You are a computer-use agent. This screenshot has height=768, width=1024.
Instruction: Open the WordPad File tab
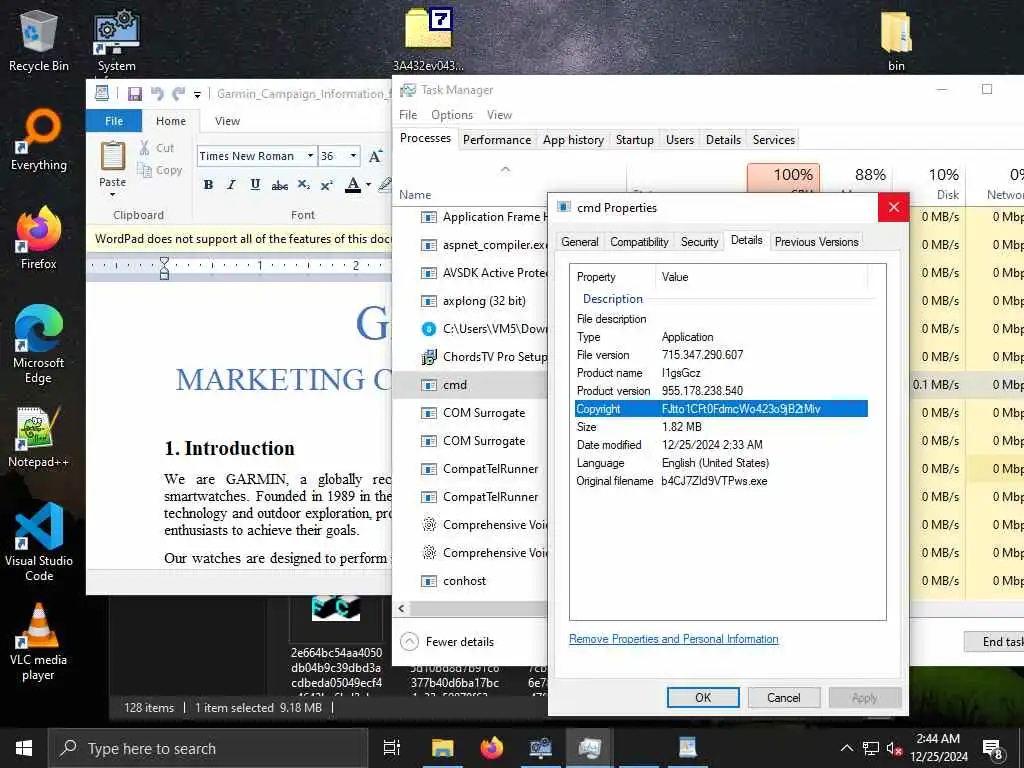pos(114,121)
